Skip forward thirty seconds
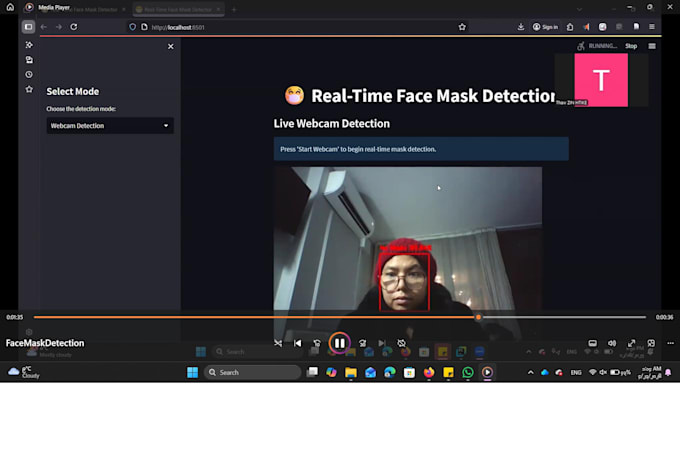680x474 pixels. (363, 343)
